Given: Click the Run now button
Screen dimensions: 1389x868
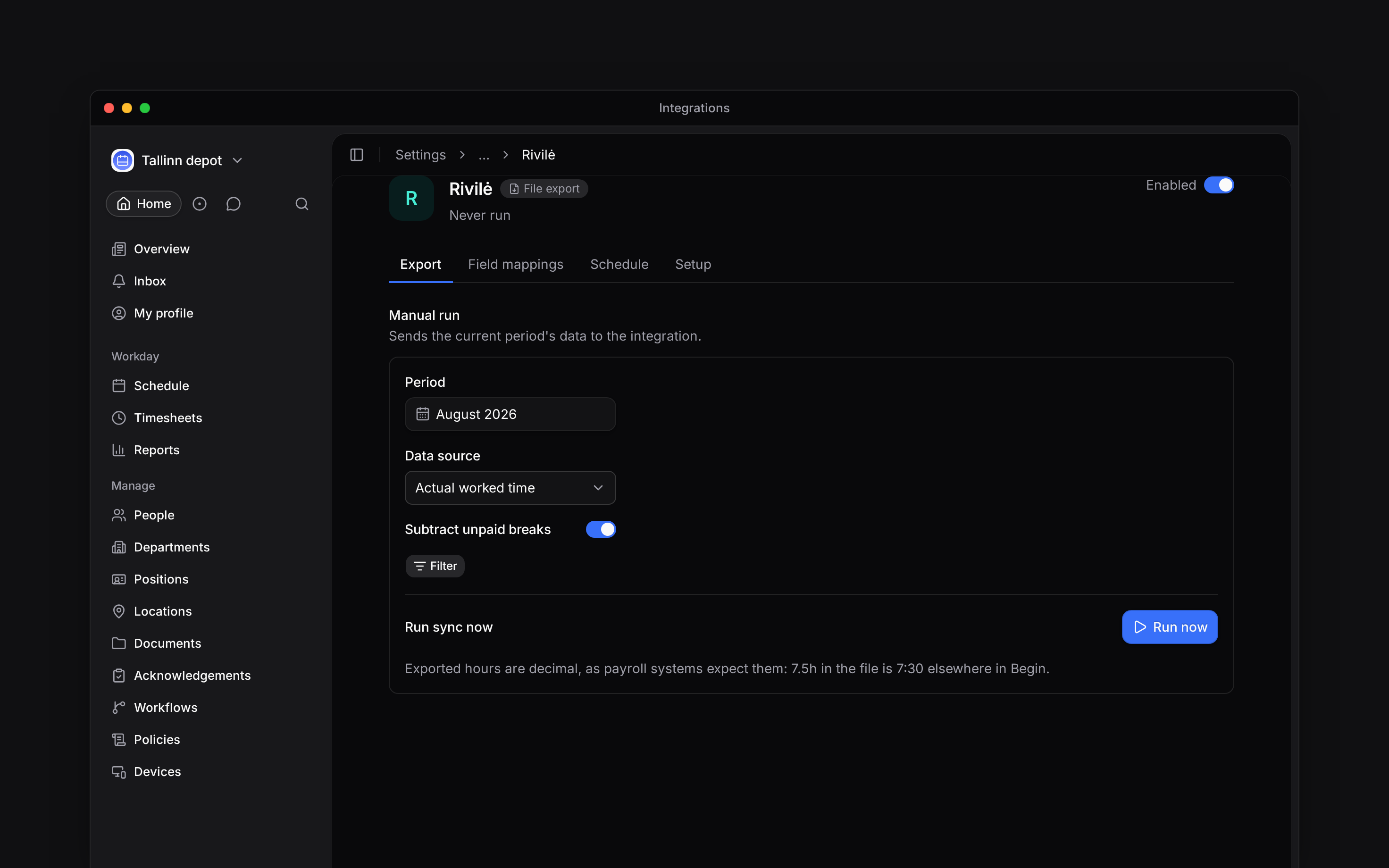Looking at the screenshot, I should point(1170,627).
